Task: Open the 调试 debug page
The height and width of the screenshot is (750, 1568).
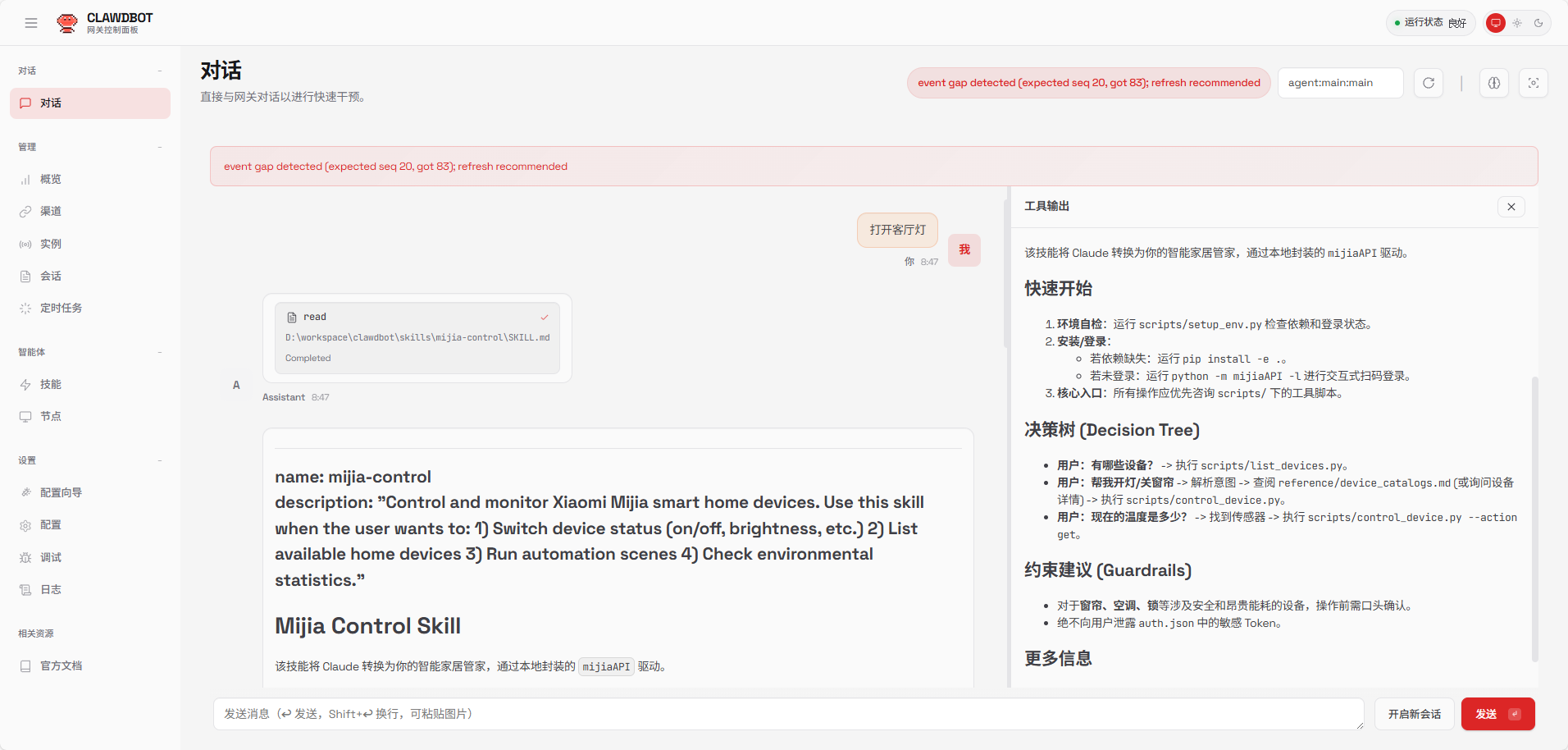Action: pos(49,557)
